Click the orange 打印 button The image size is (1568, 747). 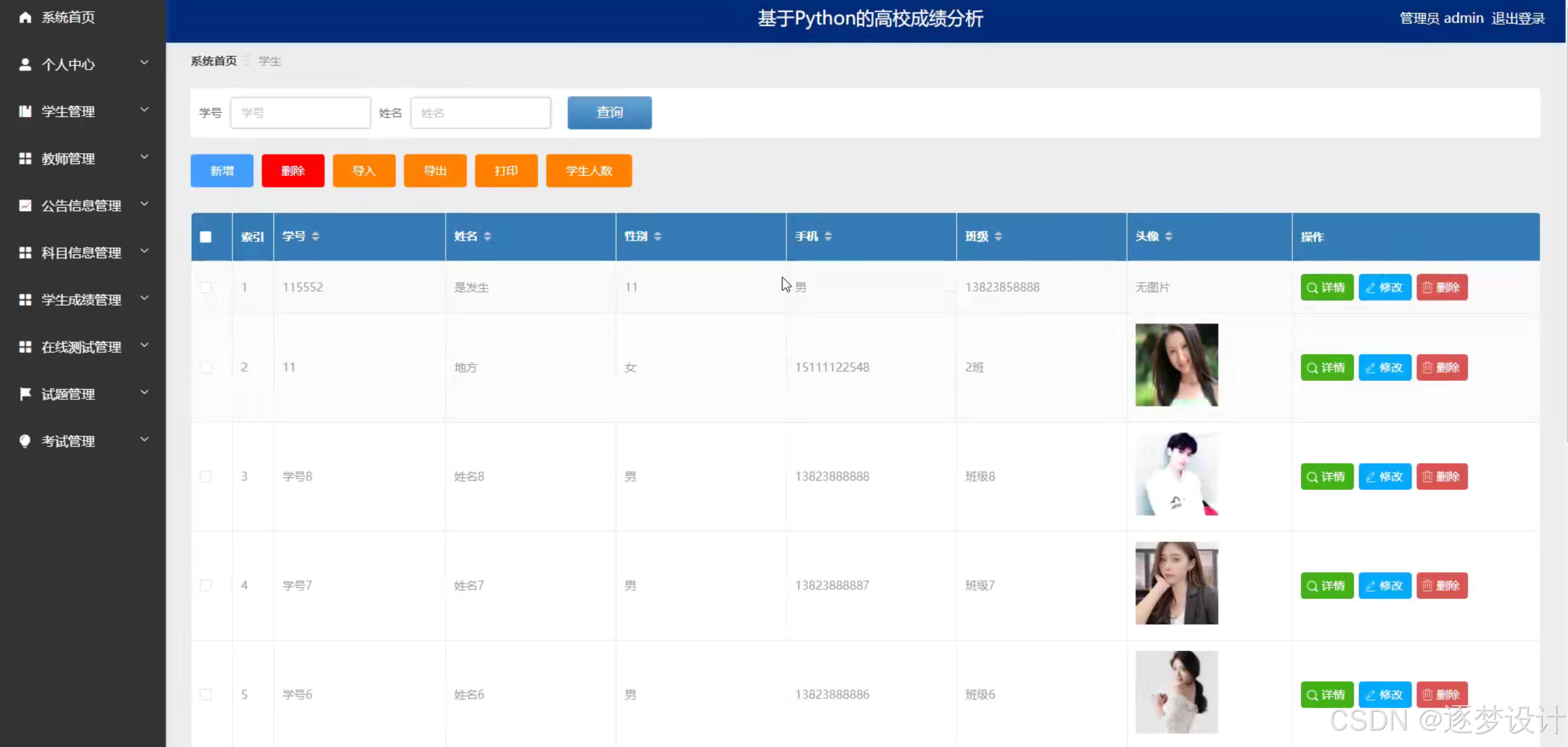(506, 171)
